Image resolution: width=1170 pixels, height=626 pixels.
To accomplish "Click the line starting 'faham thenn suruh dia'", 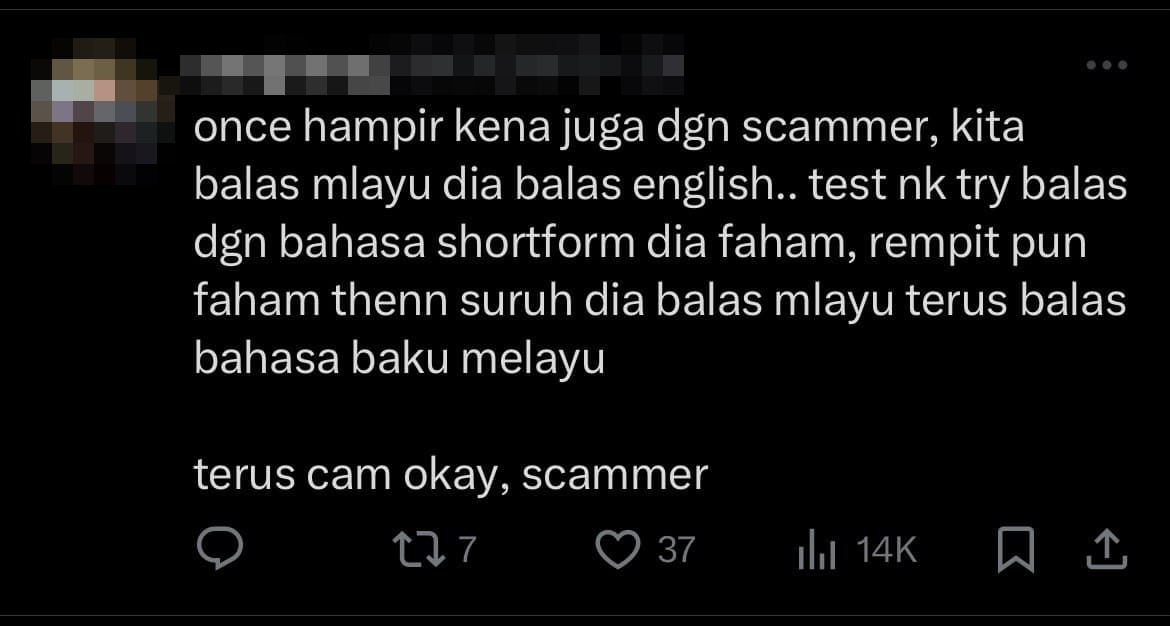I will [x=660, y=301].
